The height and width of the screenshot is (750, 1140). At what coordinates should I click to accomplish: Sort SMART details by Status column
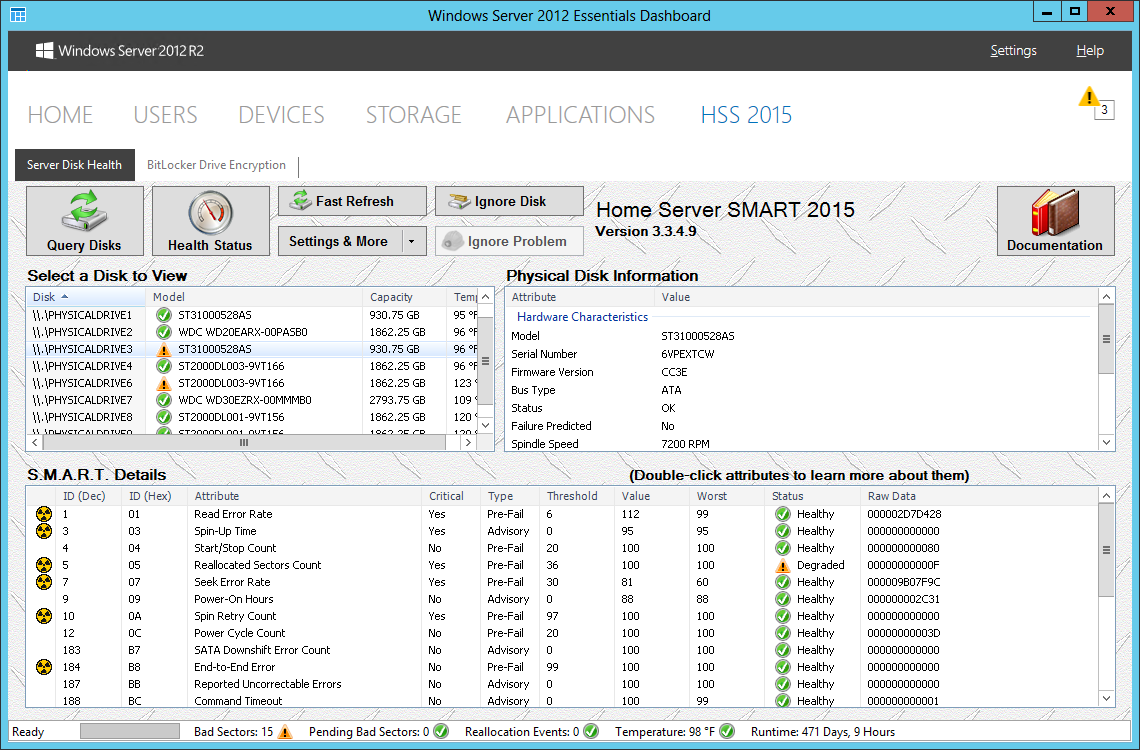(x=812, y=496)
